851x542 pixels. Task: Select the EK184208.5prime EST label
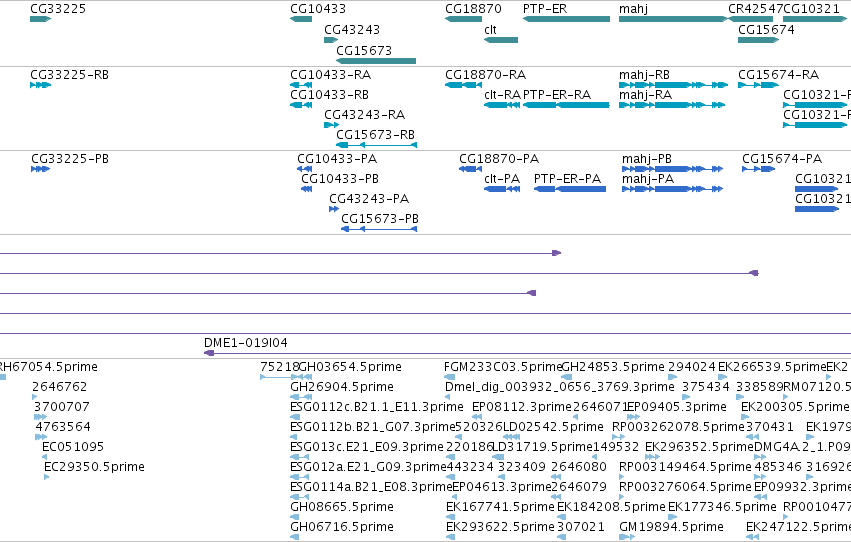point(611,507)
